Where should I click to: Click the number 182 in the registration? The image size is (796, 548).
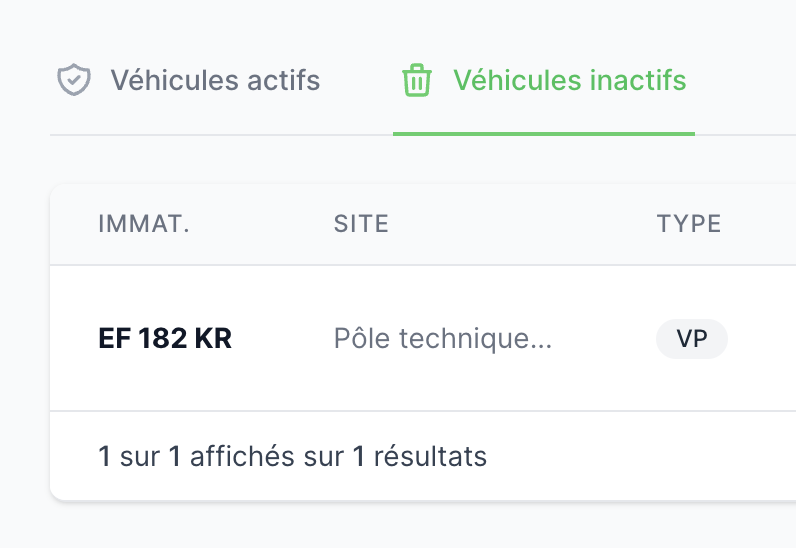point(163,338)
